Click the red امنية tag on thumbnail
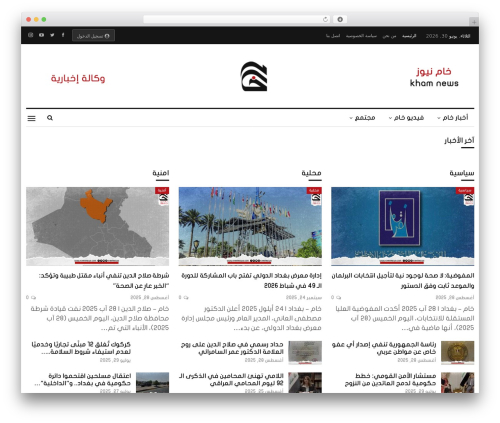Image resolution: width=500 pixels, height=423 pixels. [x=162, y=190]
